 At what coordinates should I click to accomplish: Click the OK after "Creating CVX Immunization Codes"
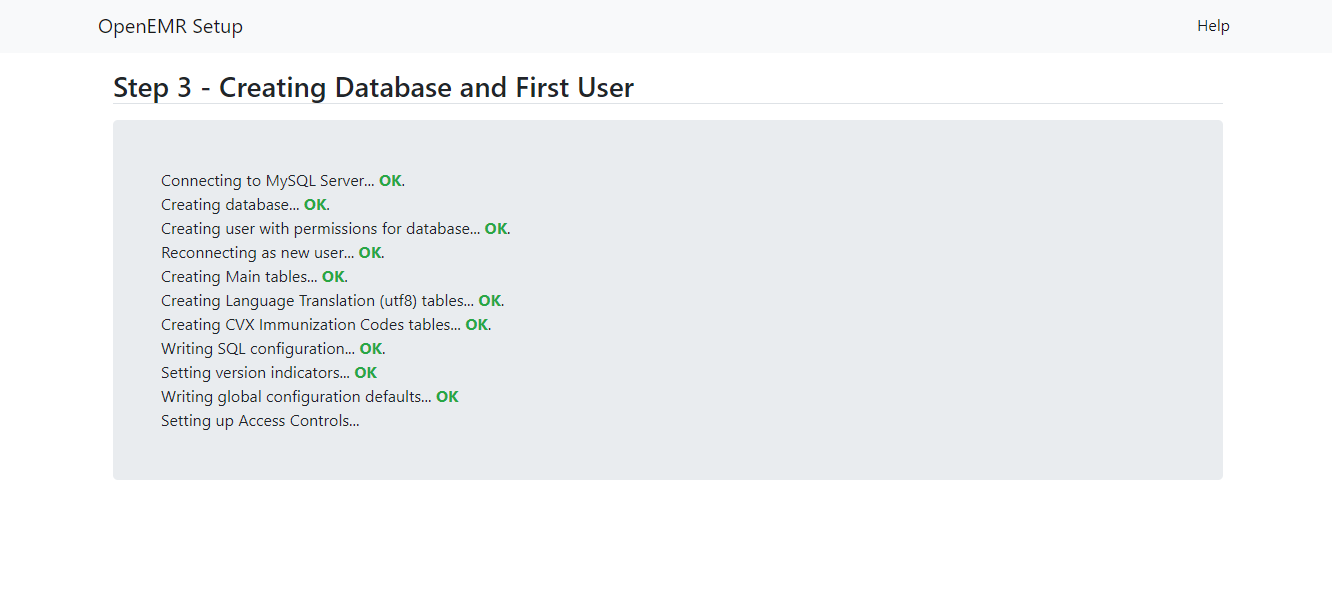tap(476, 324)
